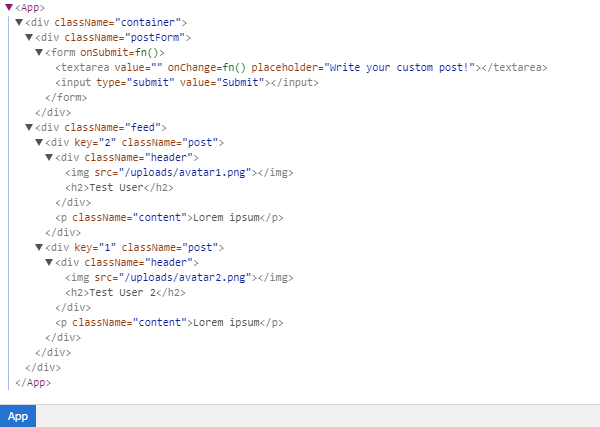Collapse the form onSubmit node arrow
The width and height of the screenshot is (600, 427).
(39, 52)
